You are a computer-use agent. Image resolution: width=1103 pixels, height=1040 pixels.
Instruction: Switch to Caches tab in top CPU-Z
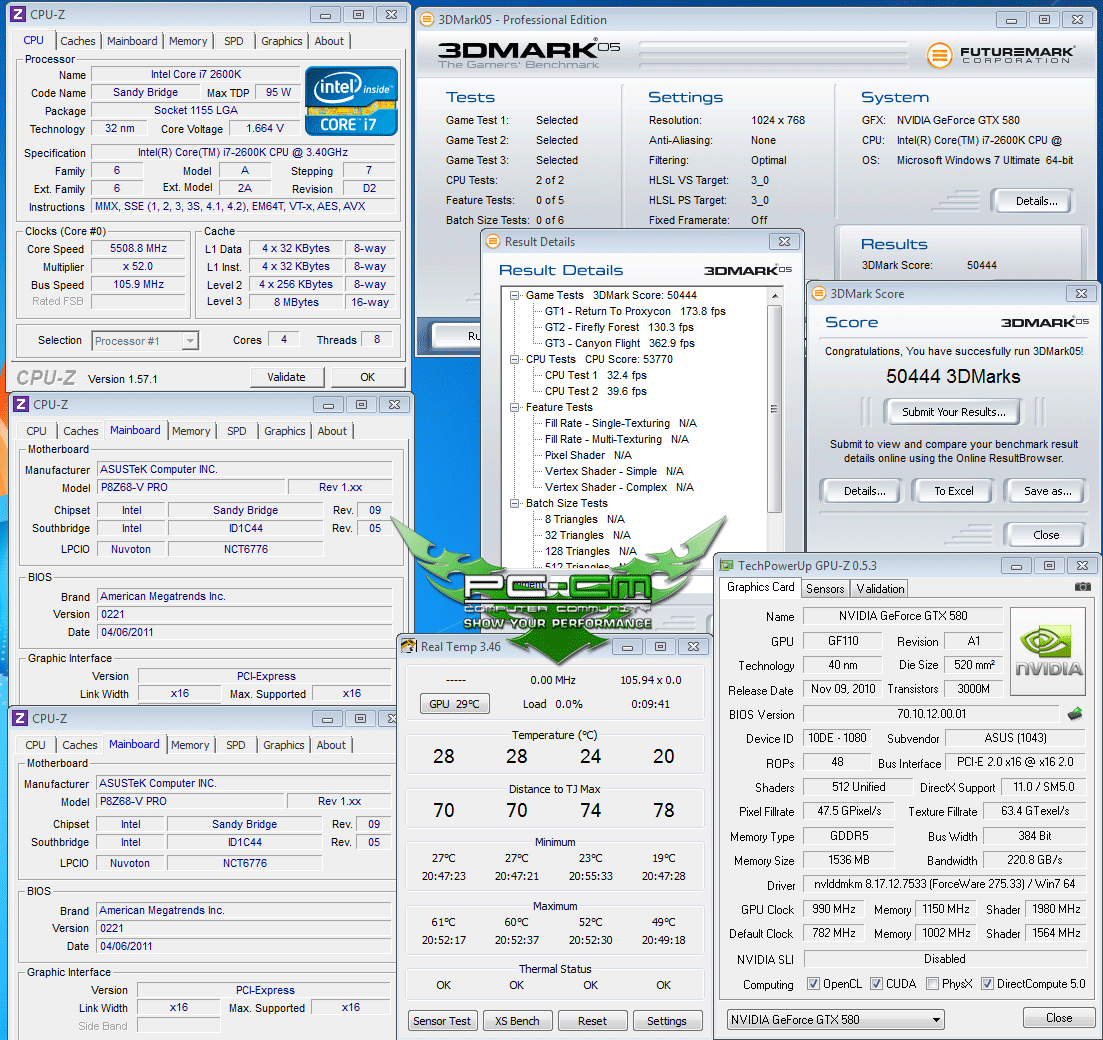tap(77, 41)
